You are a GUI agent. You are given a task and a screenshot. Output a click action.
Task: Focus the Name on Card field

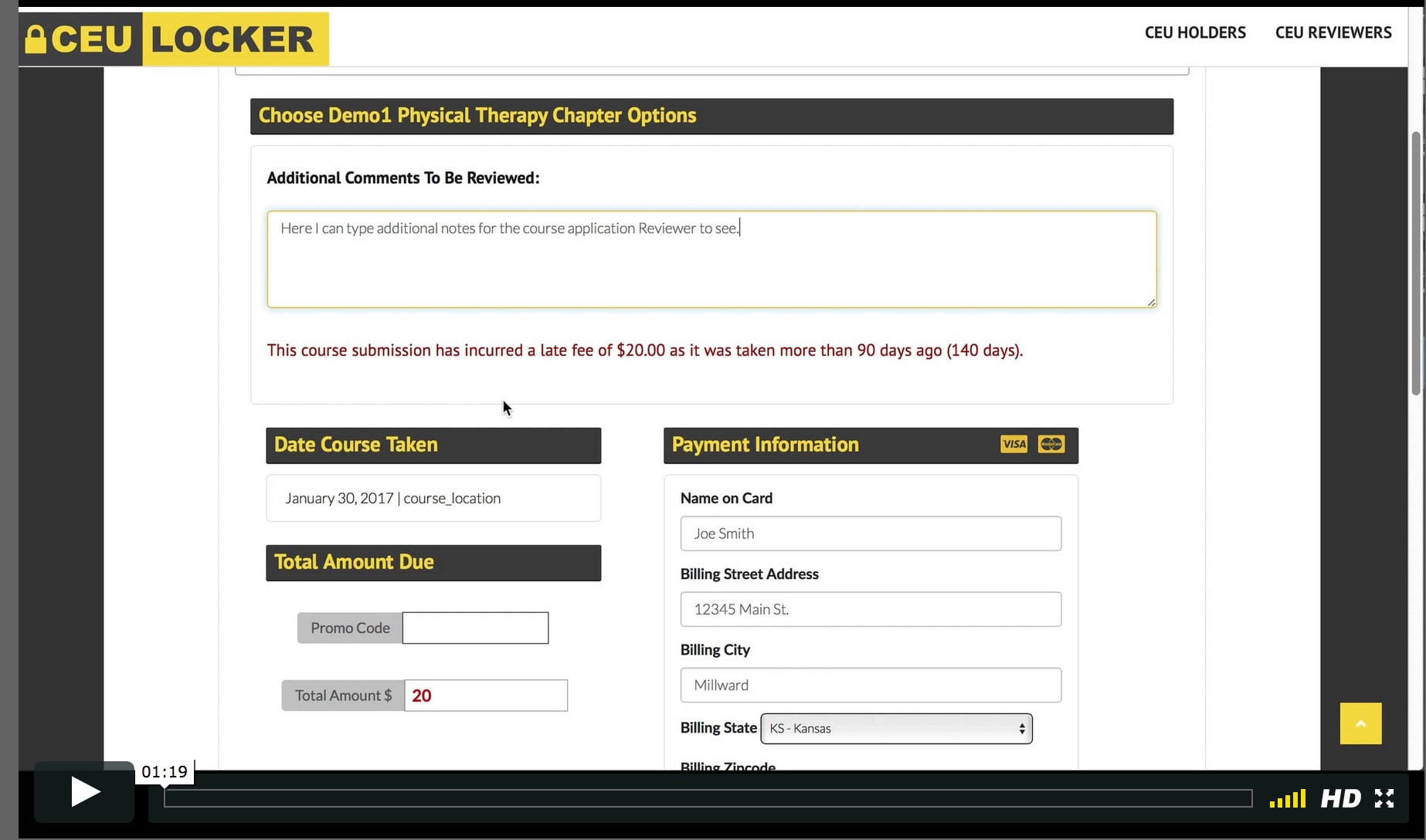click(871, 533)
